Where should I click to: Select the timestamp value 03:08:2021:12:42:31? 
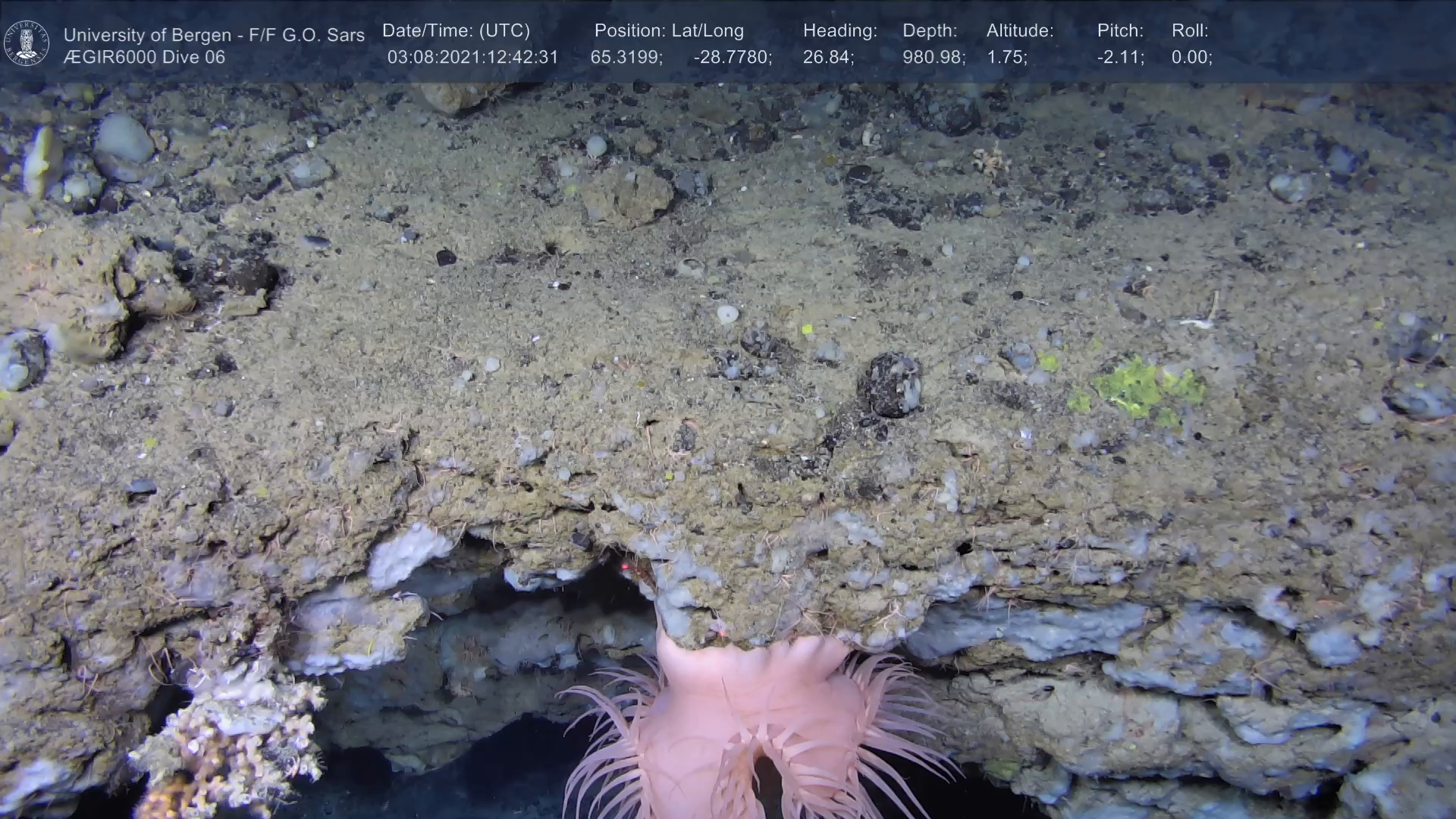click(x=472, y=58)
